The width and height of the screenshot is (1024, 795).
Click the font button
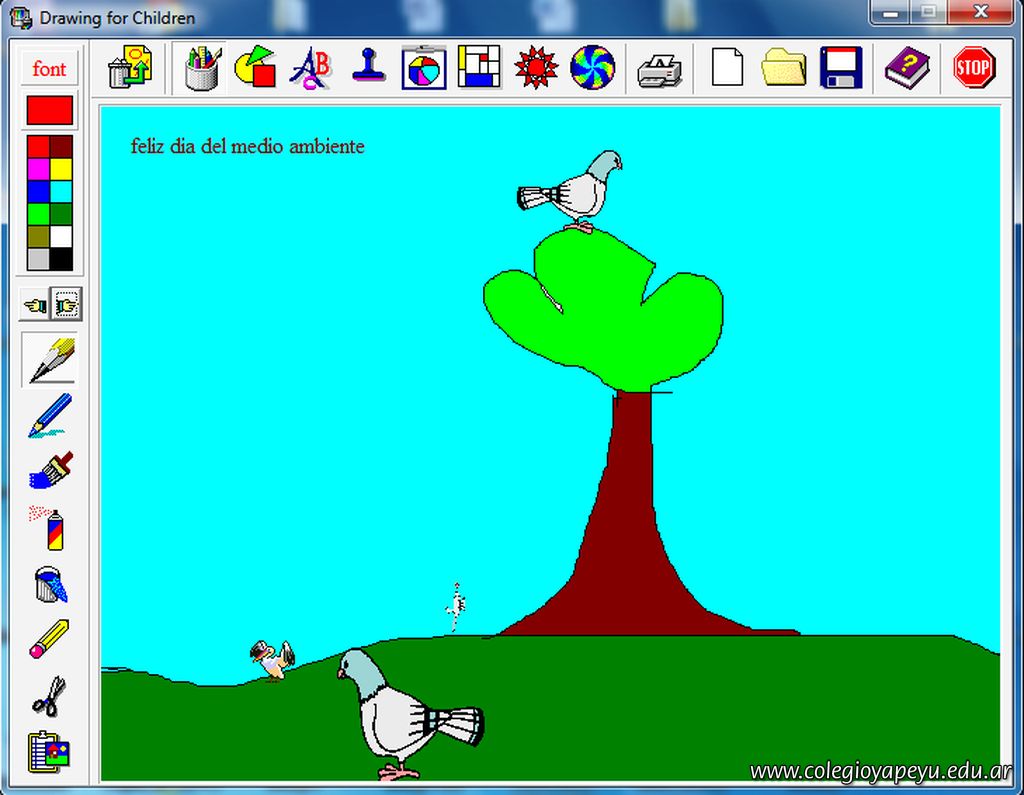click(x=49, y=69)
